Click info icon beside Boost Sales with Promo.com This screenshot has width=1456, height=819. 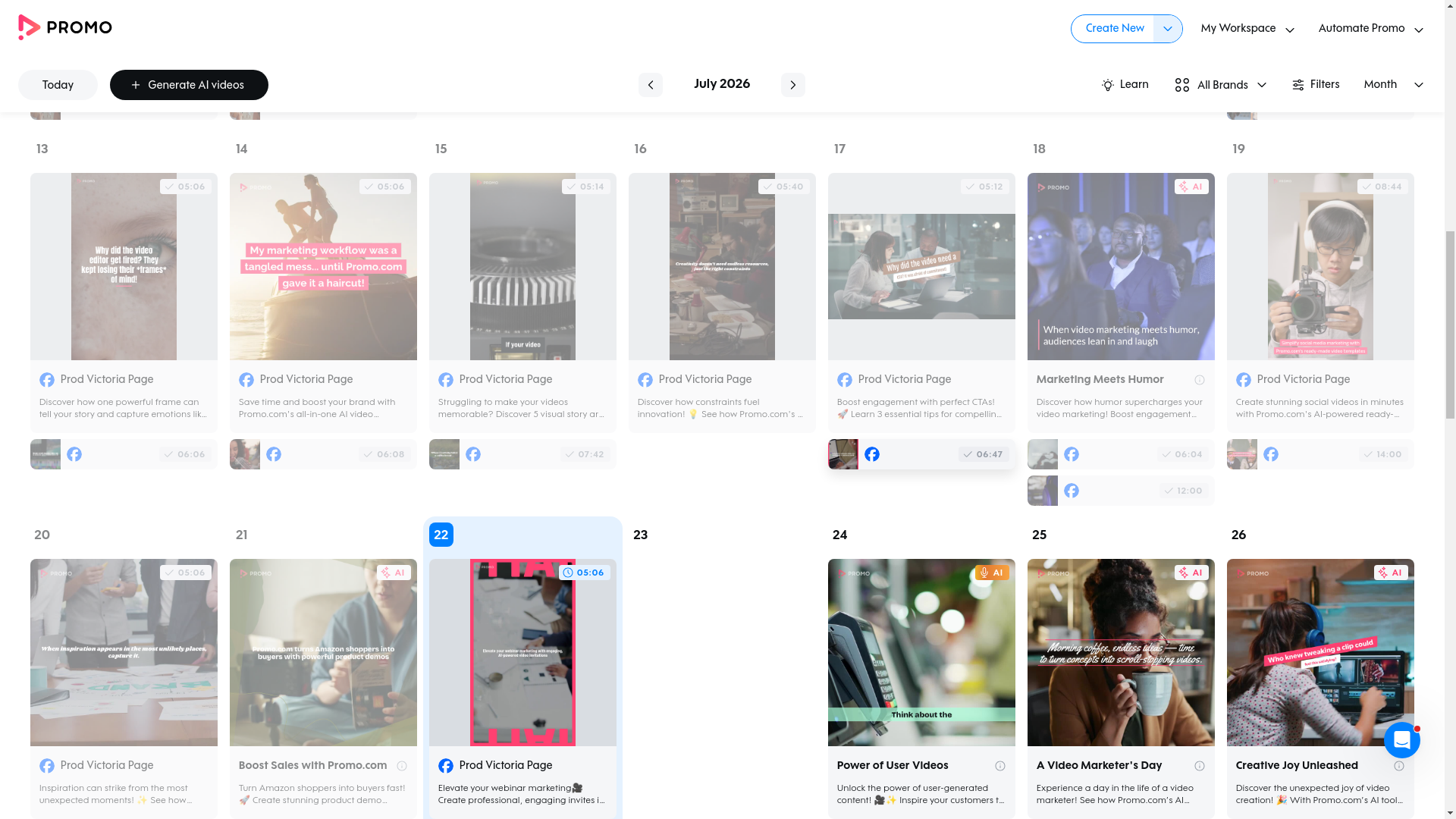pyautogui.click(x=401, y=766)
